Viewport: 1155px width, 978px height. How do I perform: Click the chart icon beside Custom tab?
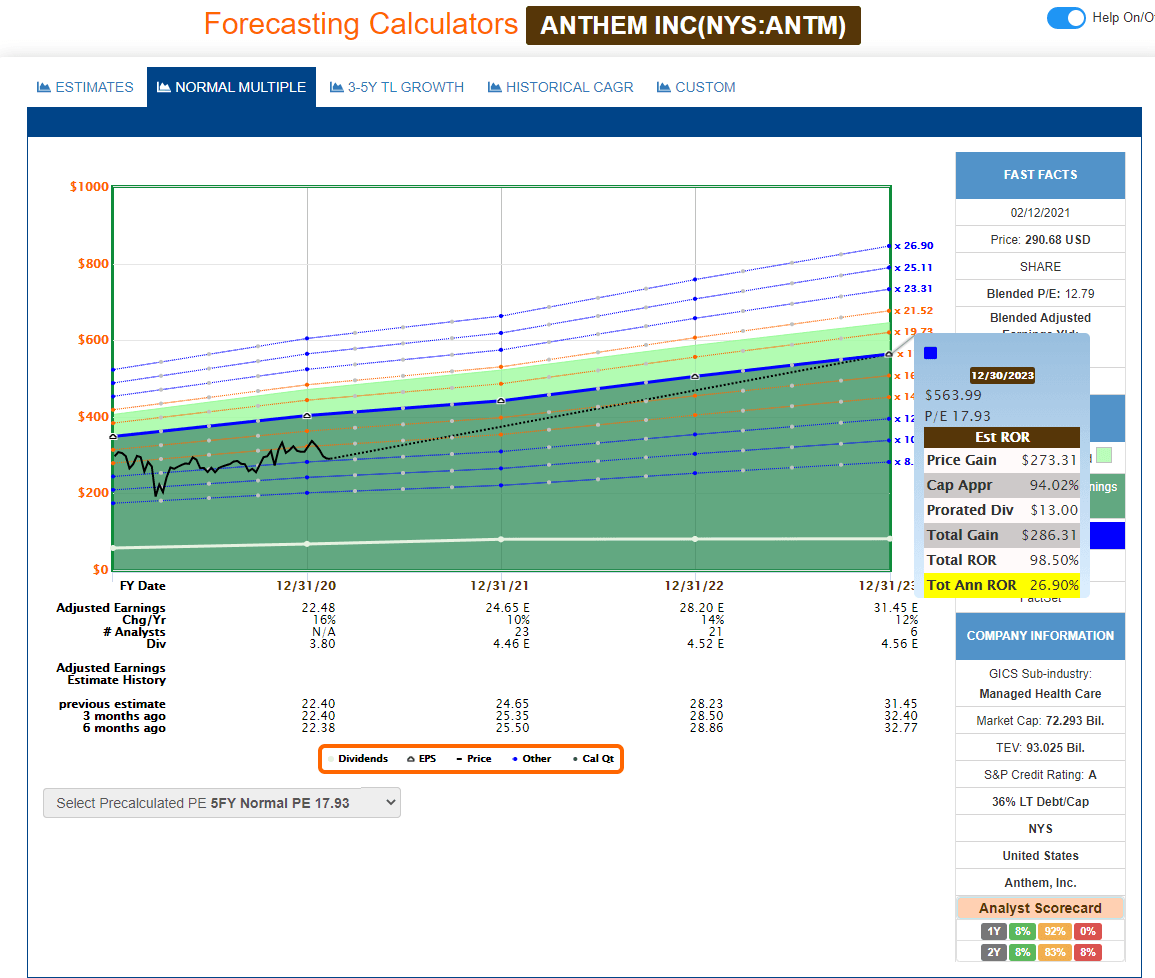(x=664, y=88)
